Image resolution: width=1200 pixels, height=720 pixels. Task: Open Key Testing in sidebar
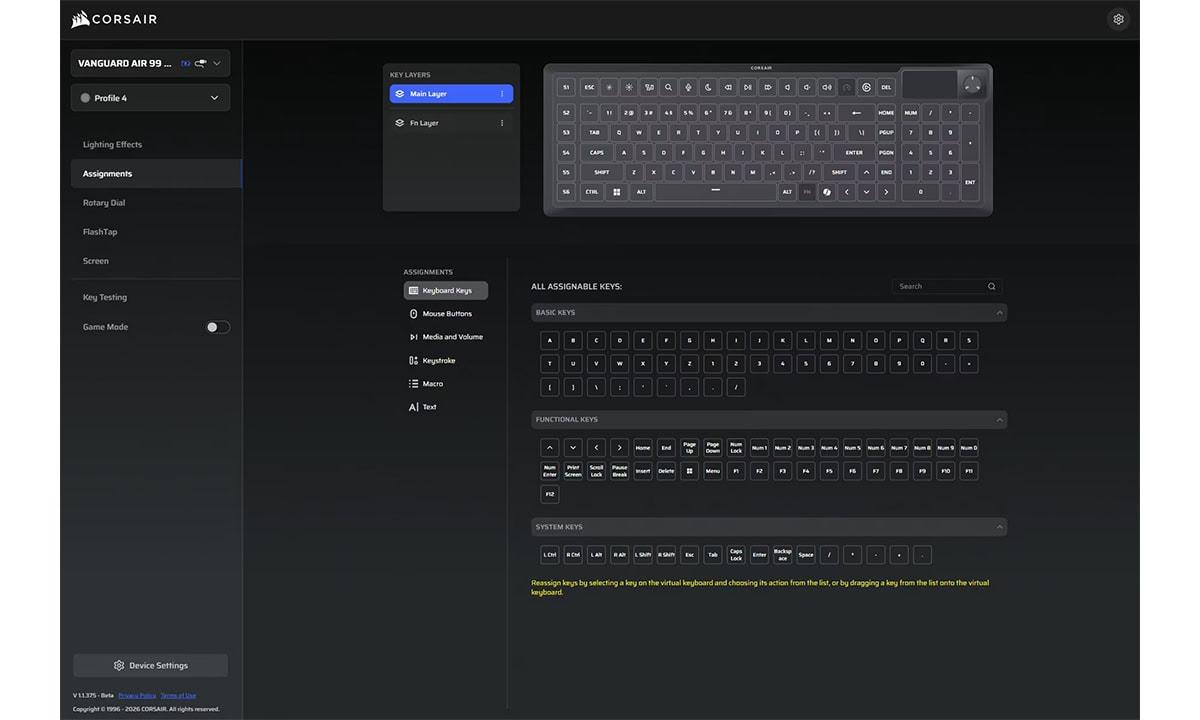105,298
